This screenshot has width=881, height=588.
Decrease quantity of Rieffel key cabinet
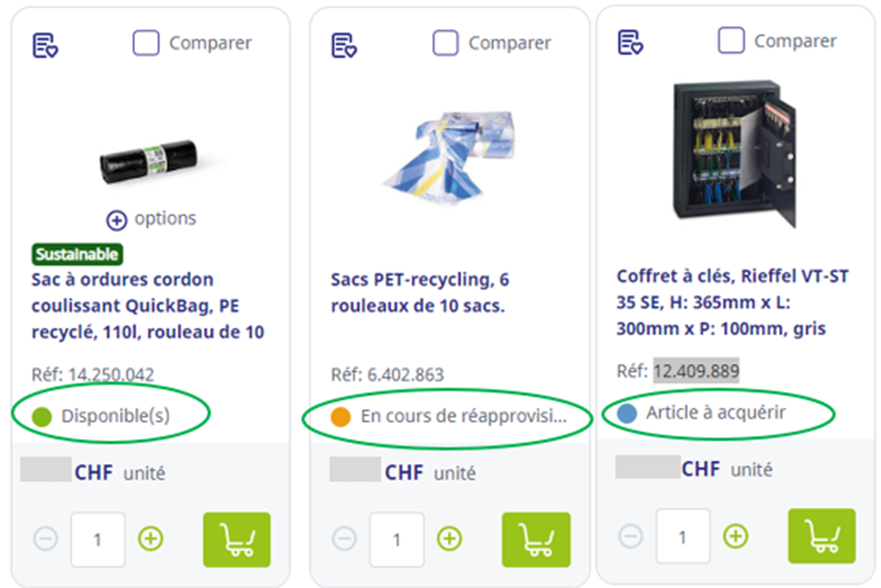coord(630,536)
